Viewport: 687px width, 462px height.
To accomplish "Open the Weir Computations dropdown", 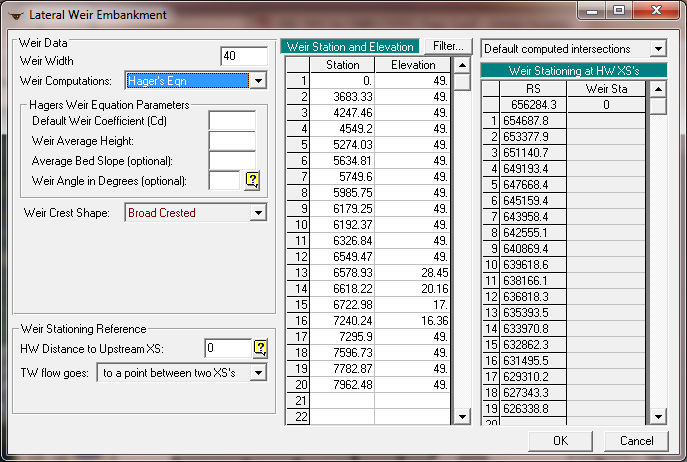I will 259,81.
